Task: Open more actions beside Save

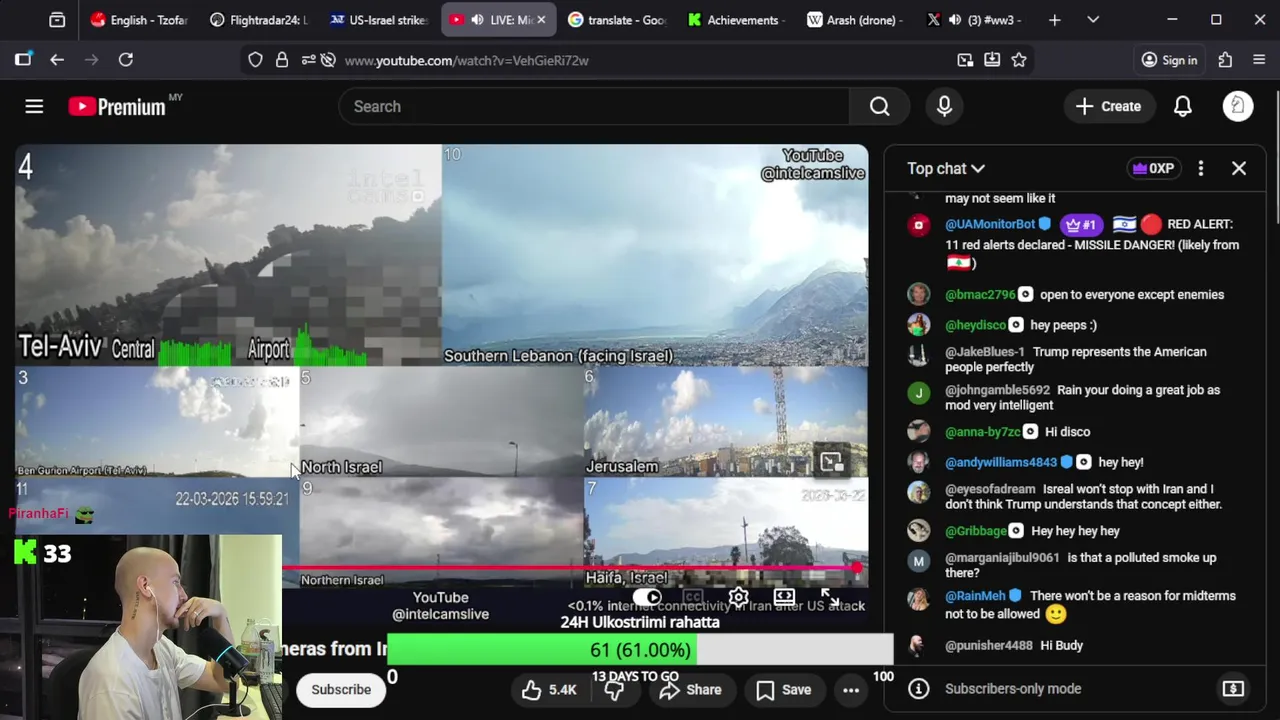Action: 851,690
